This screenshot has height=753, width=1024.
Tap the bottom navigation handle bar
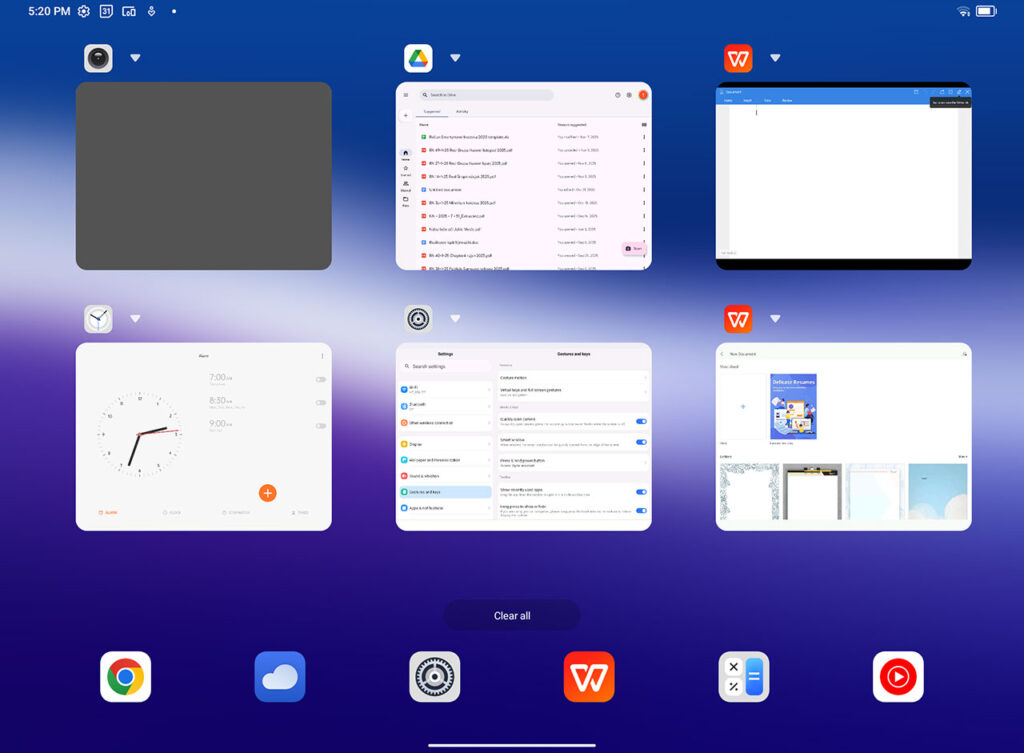click(x=512, y=745)
